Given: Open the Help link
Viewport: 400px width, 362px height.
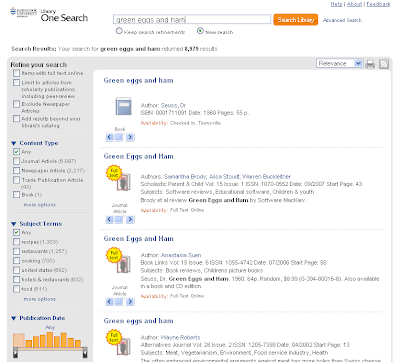Looking at the screenshot, I should [x=336, y=4].
